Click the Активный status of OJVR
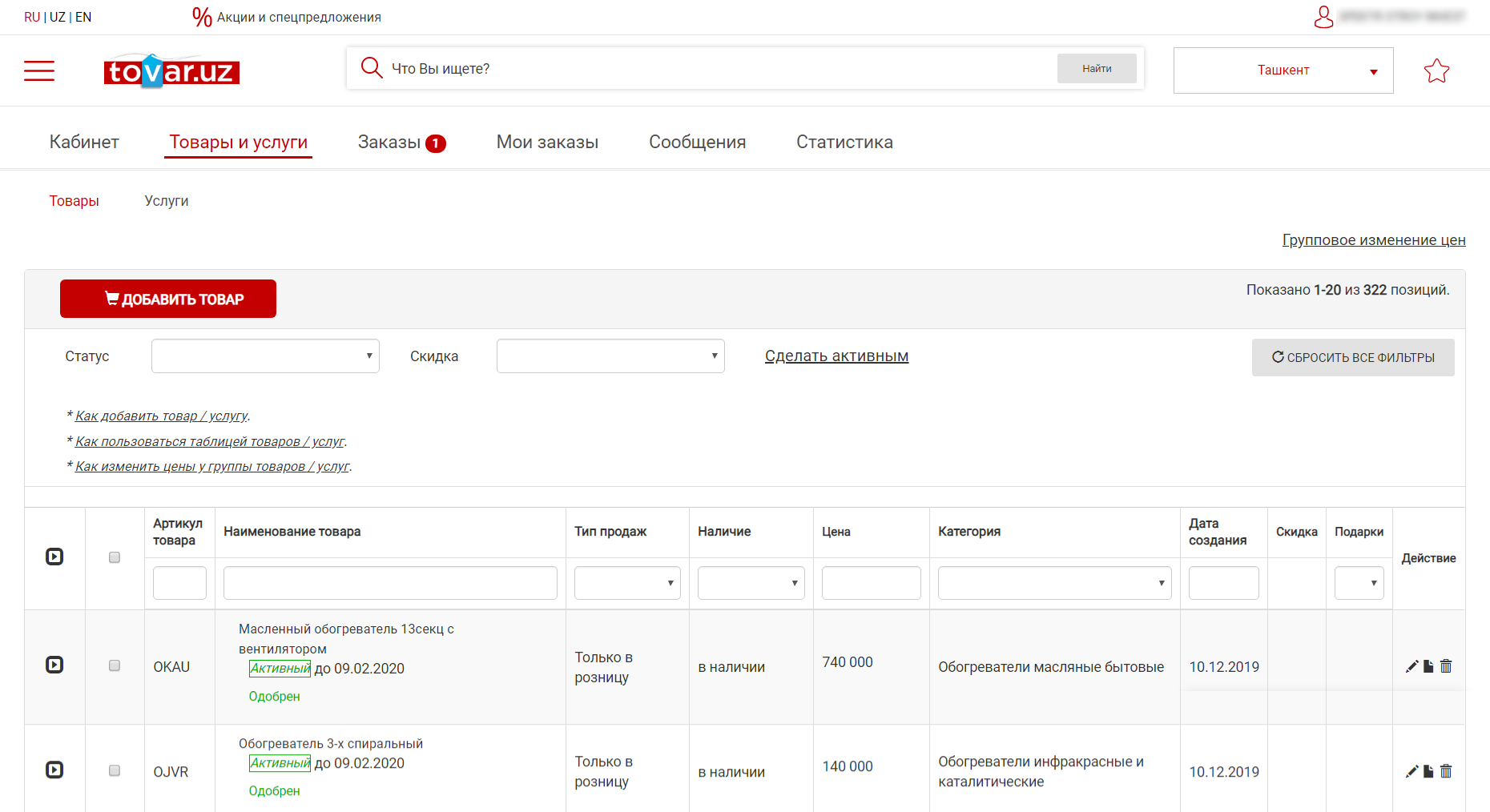Screen dimensions: 1490x812 [280, 763]
